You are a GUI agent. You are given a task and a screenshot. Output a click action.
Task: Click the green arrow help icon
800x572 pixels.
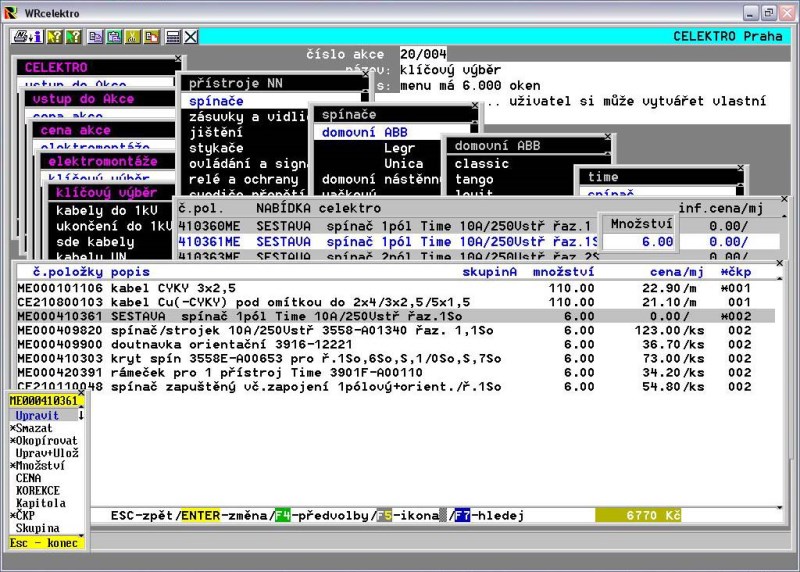click(x=73, y=36)
